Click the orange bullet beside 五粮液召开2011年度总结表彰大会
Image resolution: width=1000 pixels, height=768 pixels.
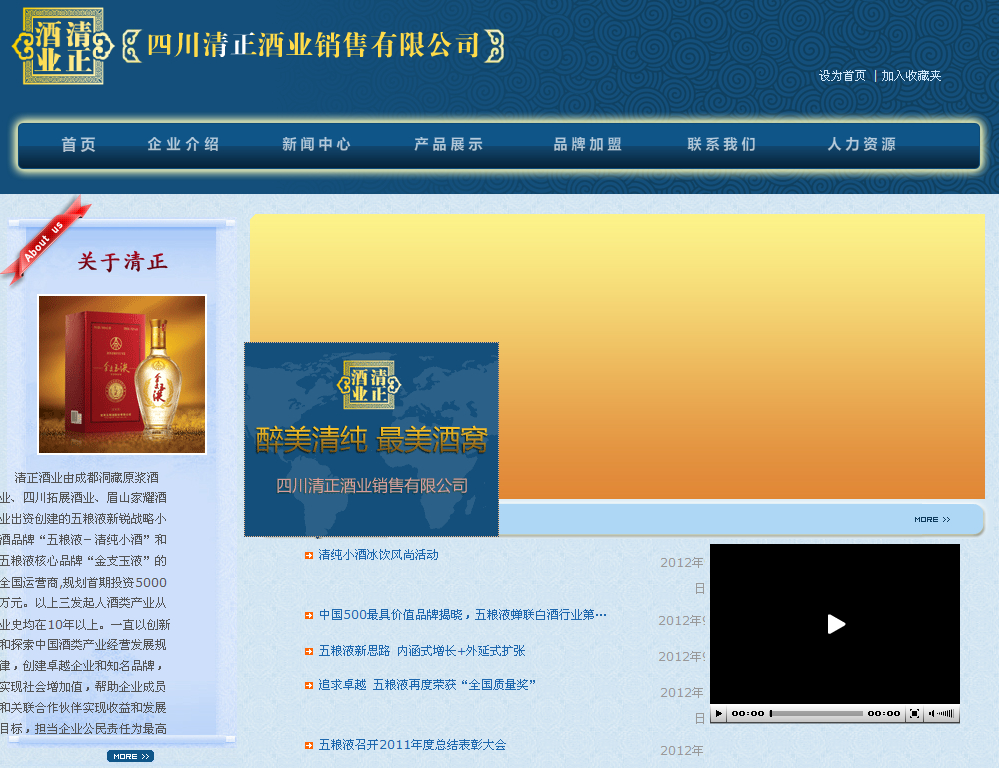tap(309, 745)
